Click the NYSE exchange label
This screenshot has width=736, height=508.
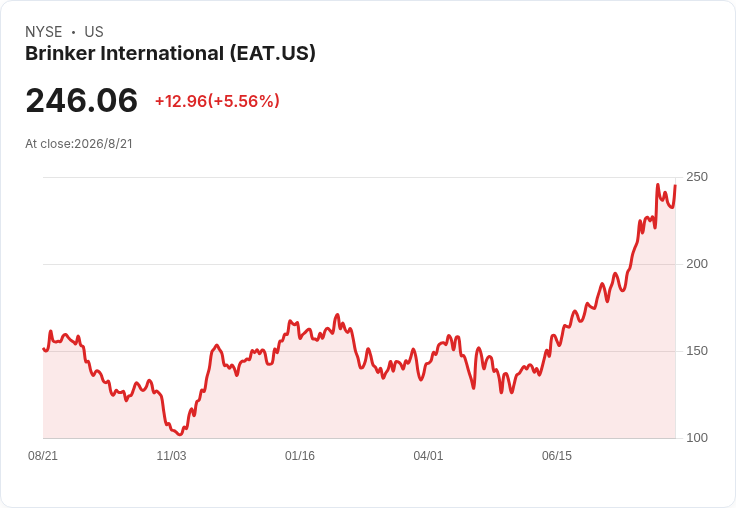[x=44, y=32]
